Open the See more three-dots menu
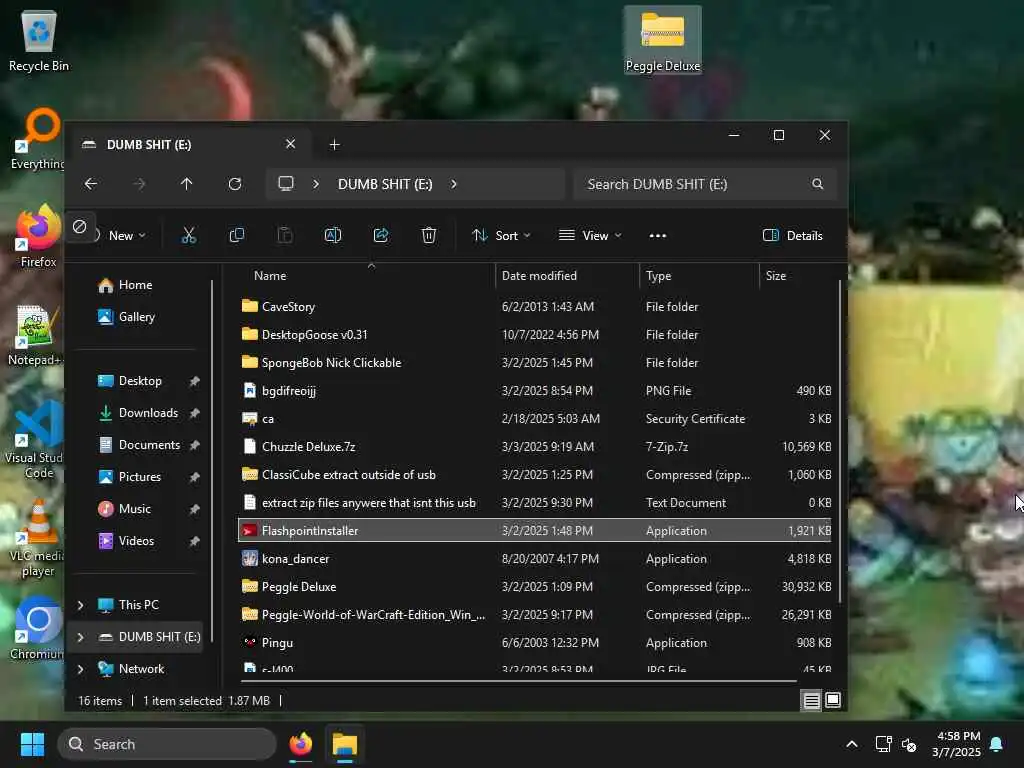 [658, 236]
